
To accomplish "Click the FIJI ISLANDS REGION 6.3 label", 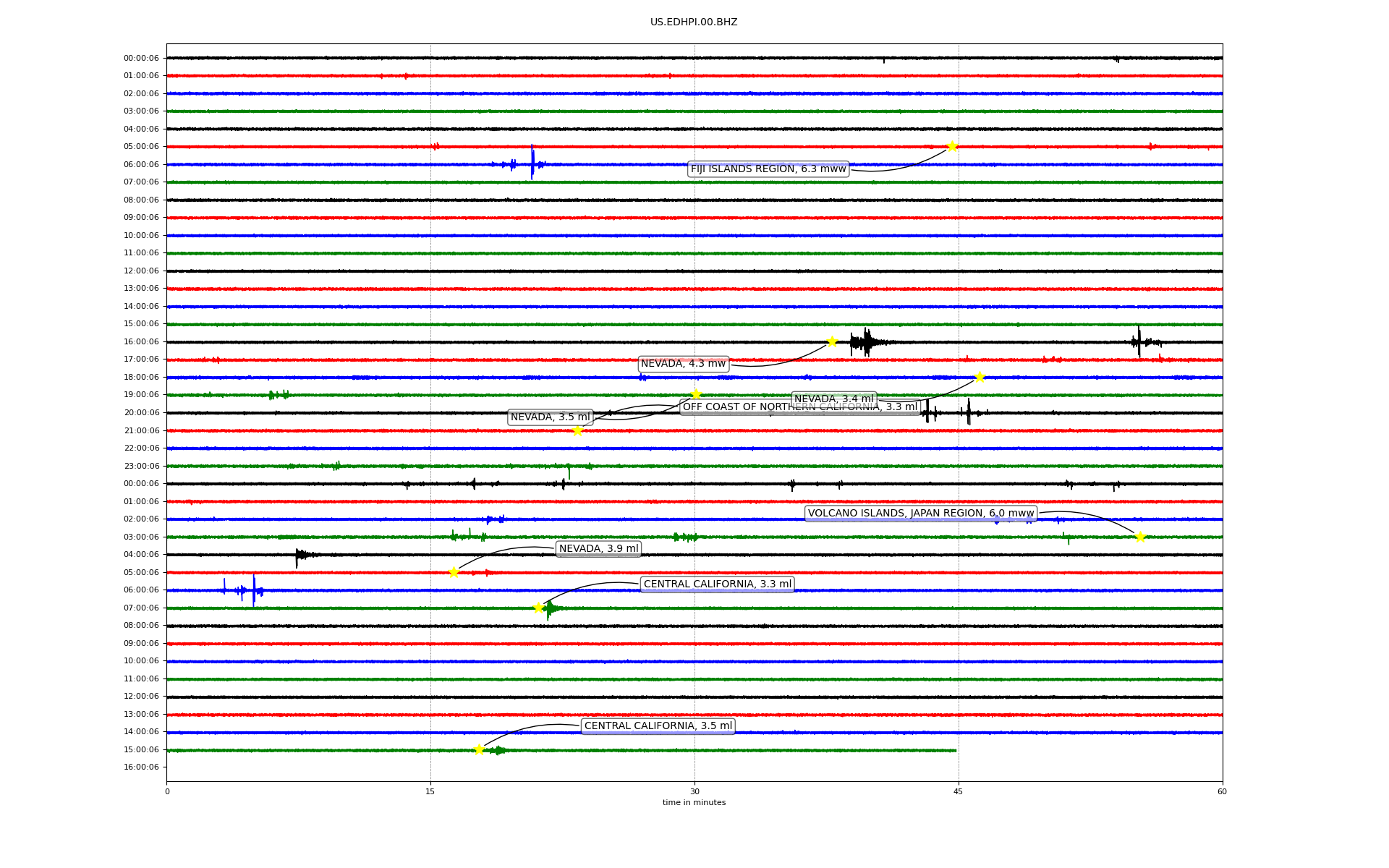I will (x=768, y=169).
